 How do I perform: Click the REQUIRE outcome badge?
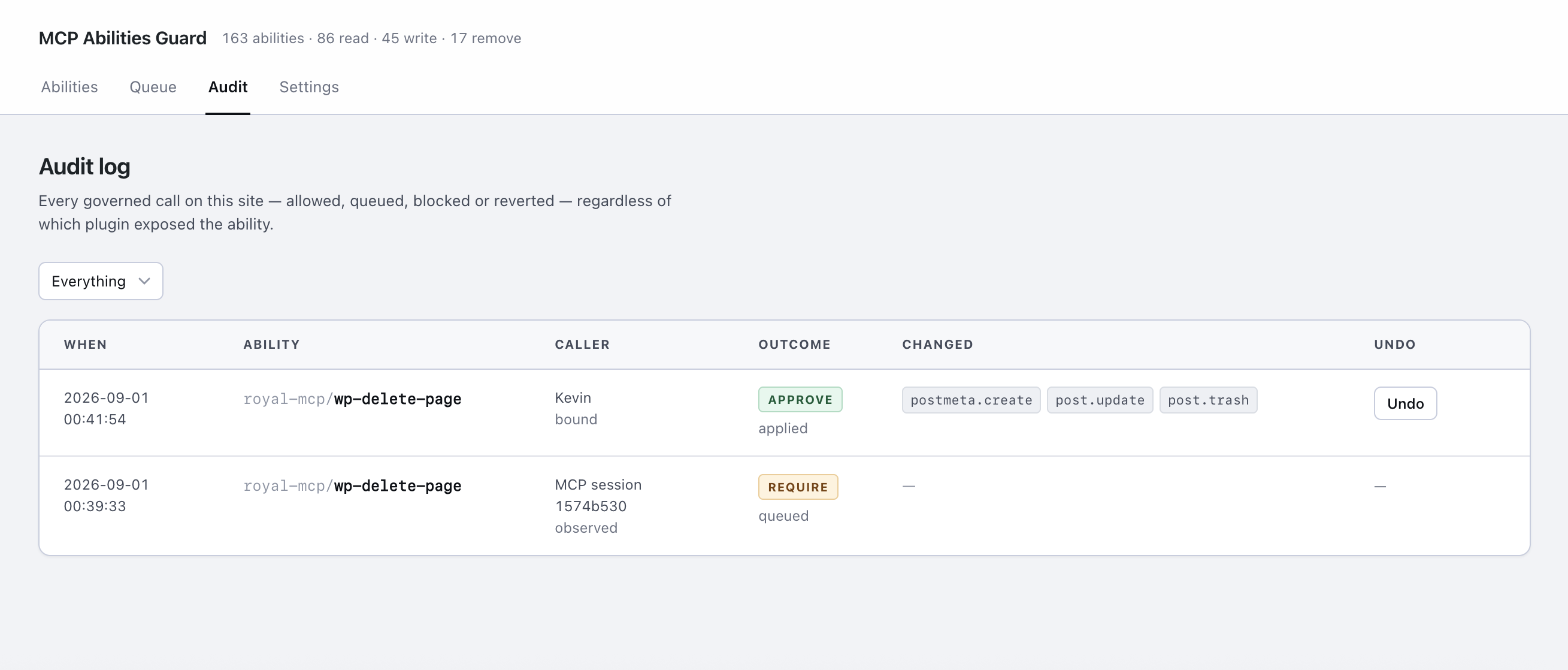coord(798,487)
